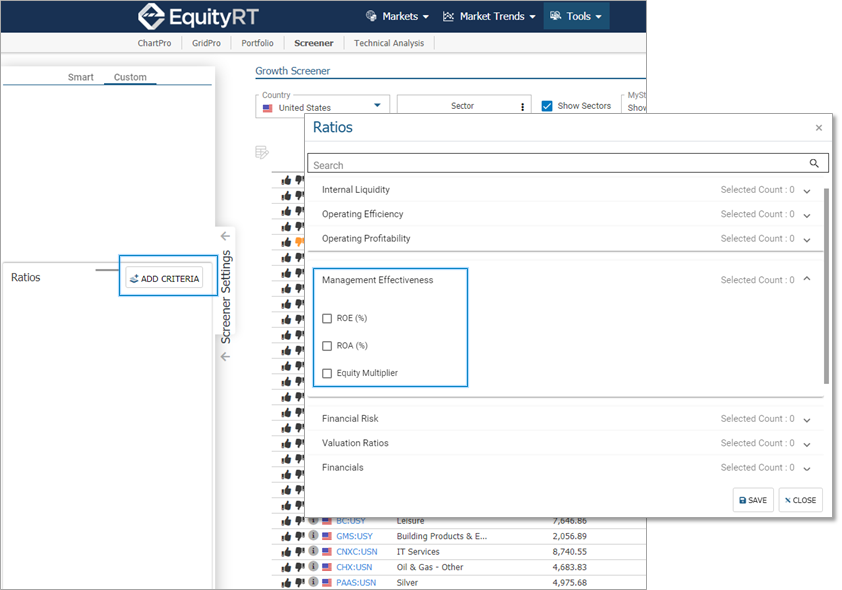842x590 pixels.
Task: Open the Markets menu
Action: (x=397, y=17)
